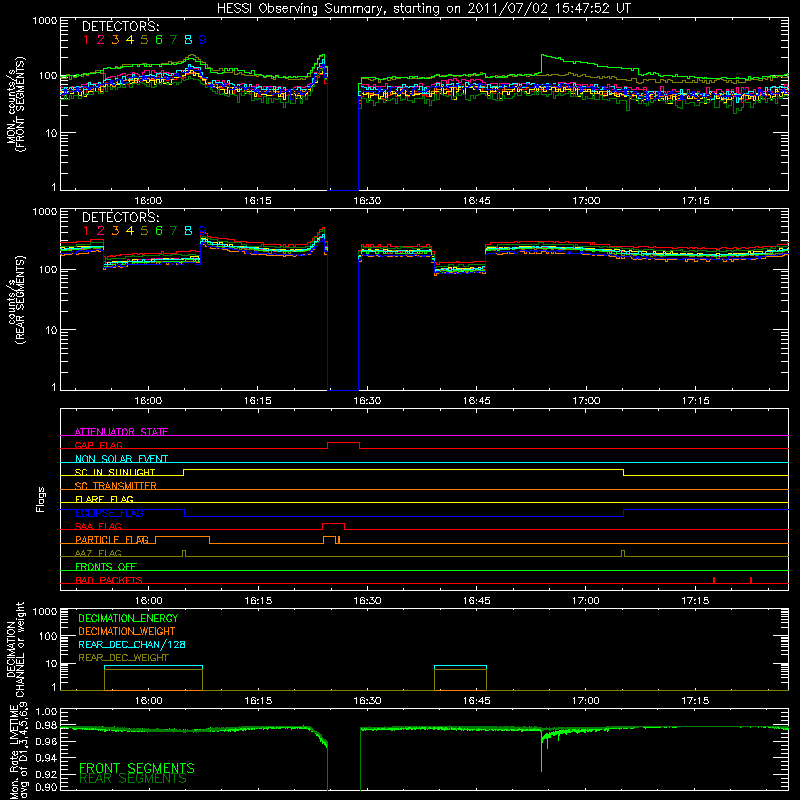Click magenta detector 2 in rear segments legend

[101, 231]
